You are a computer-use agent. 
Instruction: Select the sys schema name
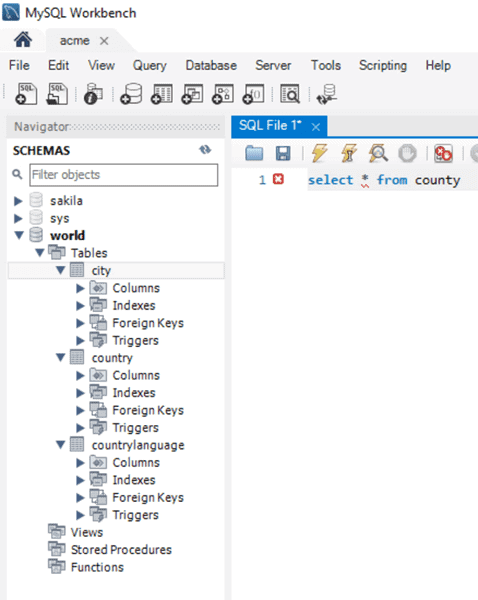(59, 218)
